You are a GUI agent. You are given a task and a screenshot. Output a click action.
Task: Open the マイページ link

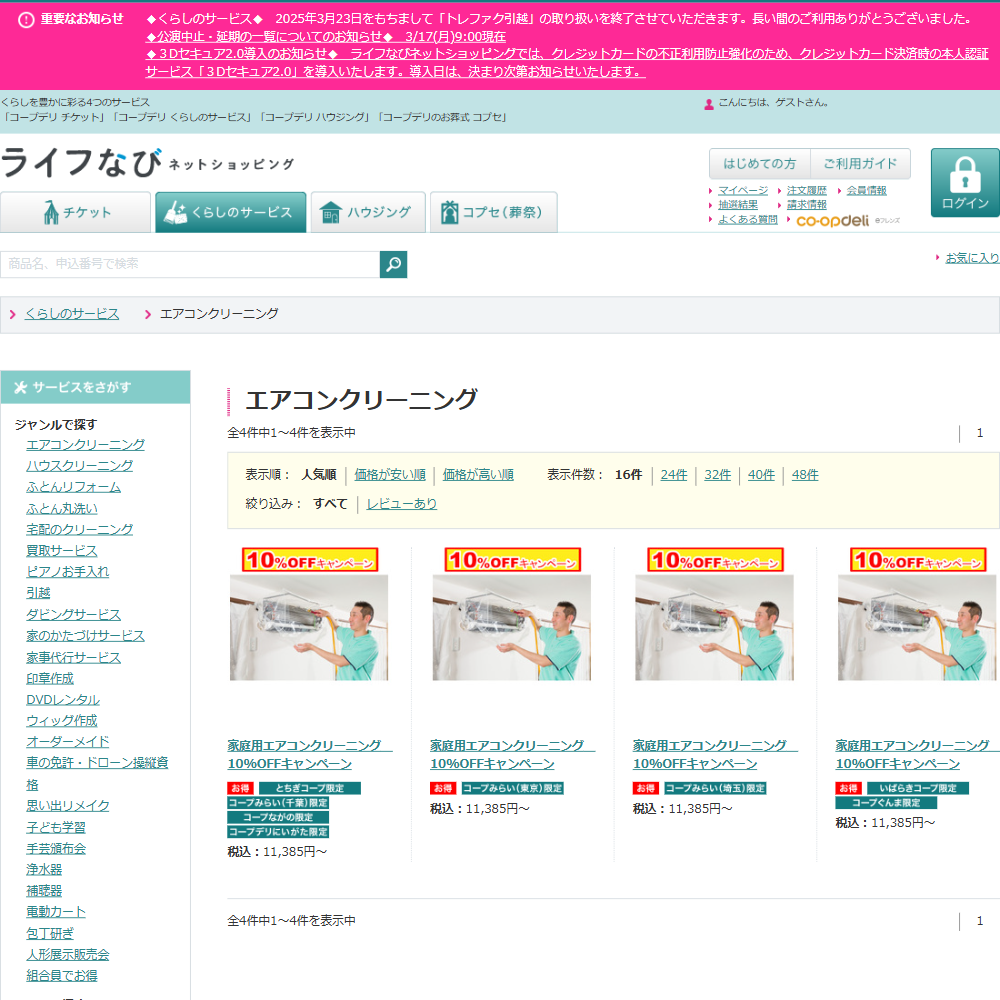click(x=742, y=190)
